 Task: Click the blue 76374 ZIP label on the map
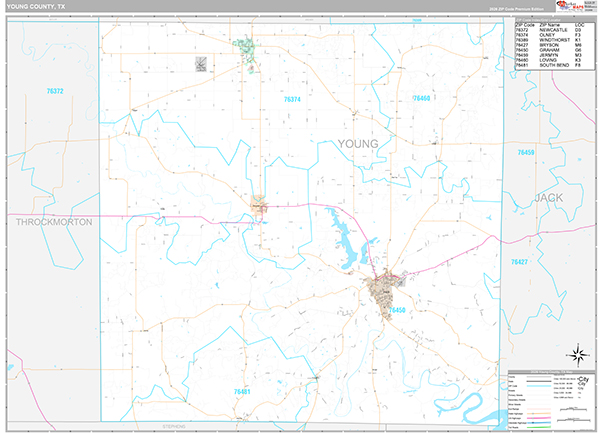(292, 99)
